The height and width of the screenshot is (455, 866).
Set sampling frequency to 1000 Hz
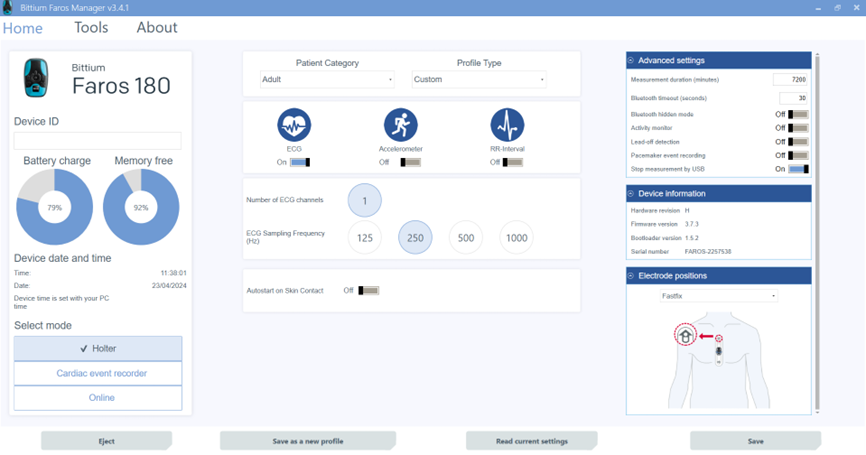516,237
